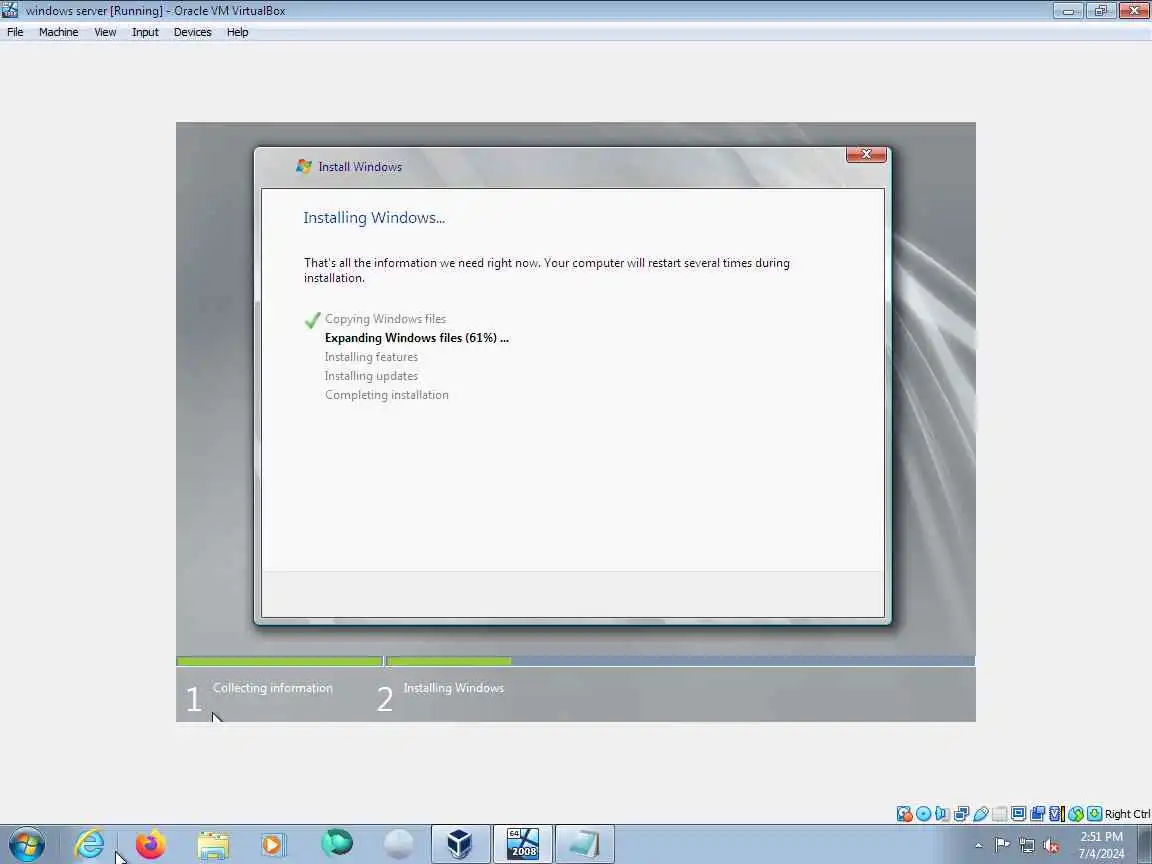Click the 'Installing Windows...' heading
Image resolution: width=1152 pixels, height=864 pixels.
pos(374,217)
